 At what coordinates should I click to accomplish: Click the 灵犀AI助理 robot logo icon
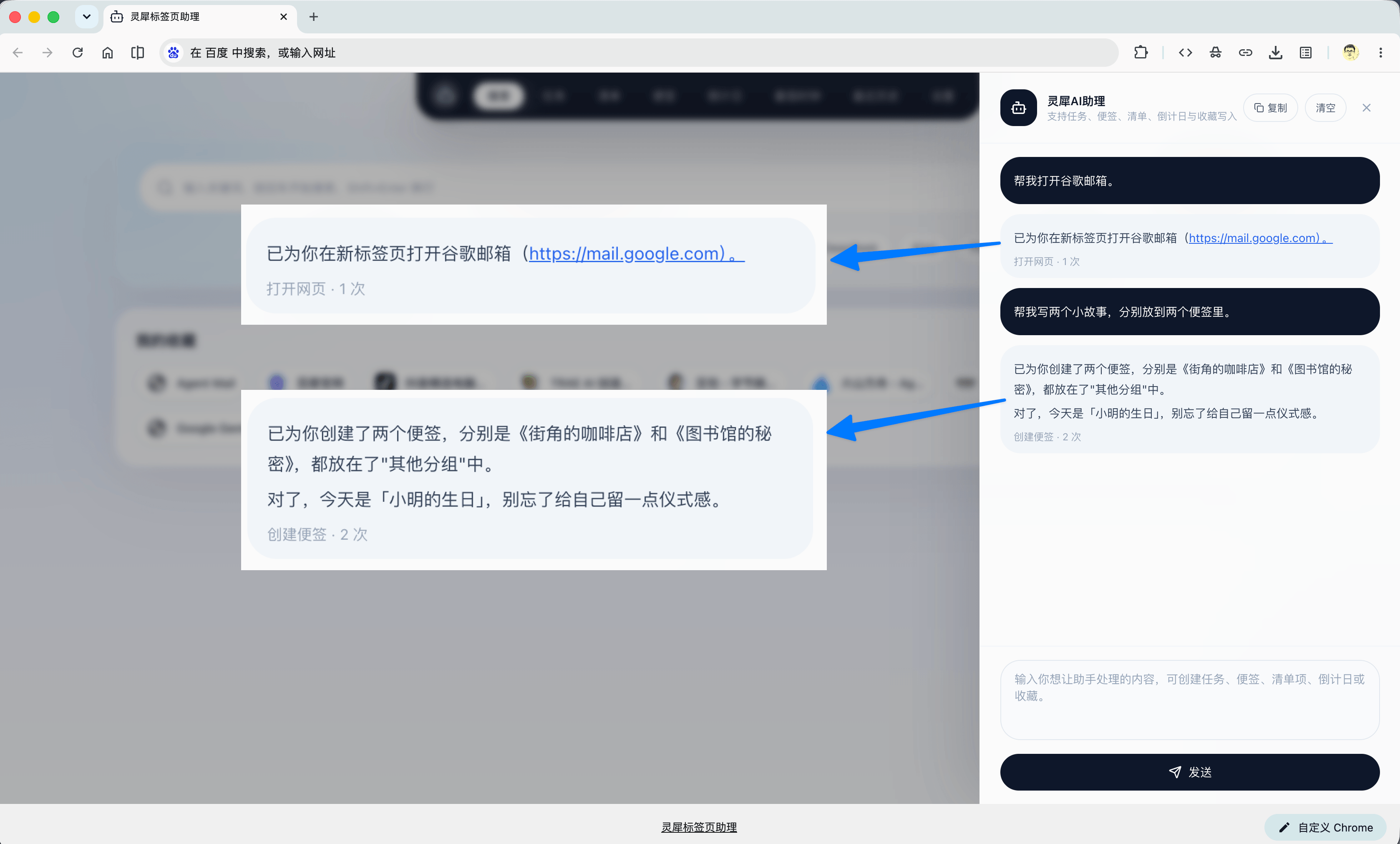point(1019,107)
